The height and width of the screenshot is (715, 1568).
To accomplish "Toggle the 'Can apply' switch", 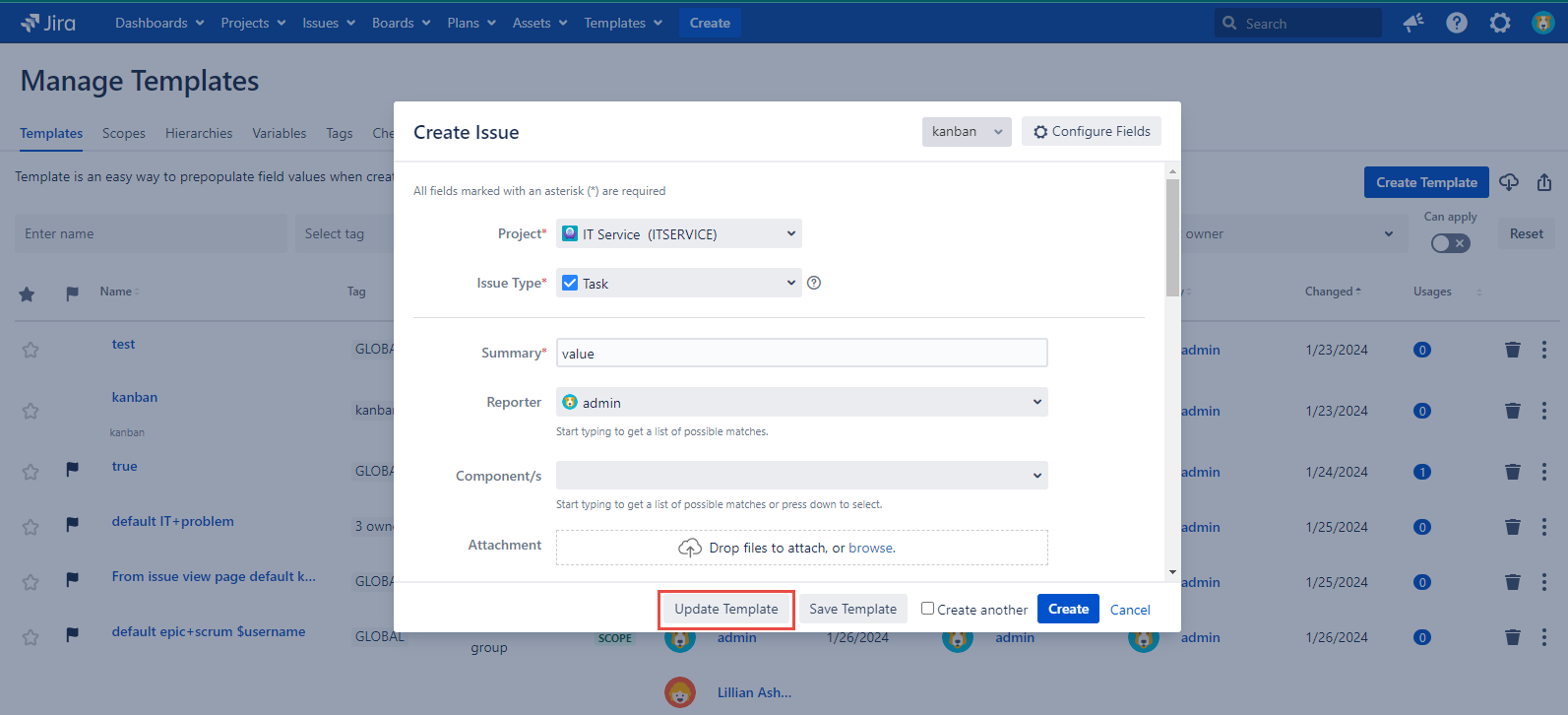I will coord(1450,243).
